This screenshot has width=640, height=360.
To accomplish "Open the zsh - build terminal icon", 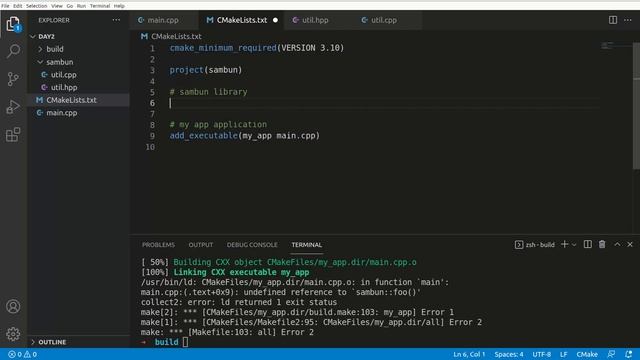I will pos(519,245).
